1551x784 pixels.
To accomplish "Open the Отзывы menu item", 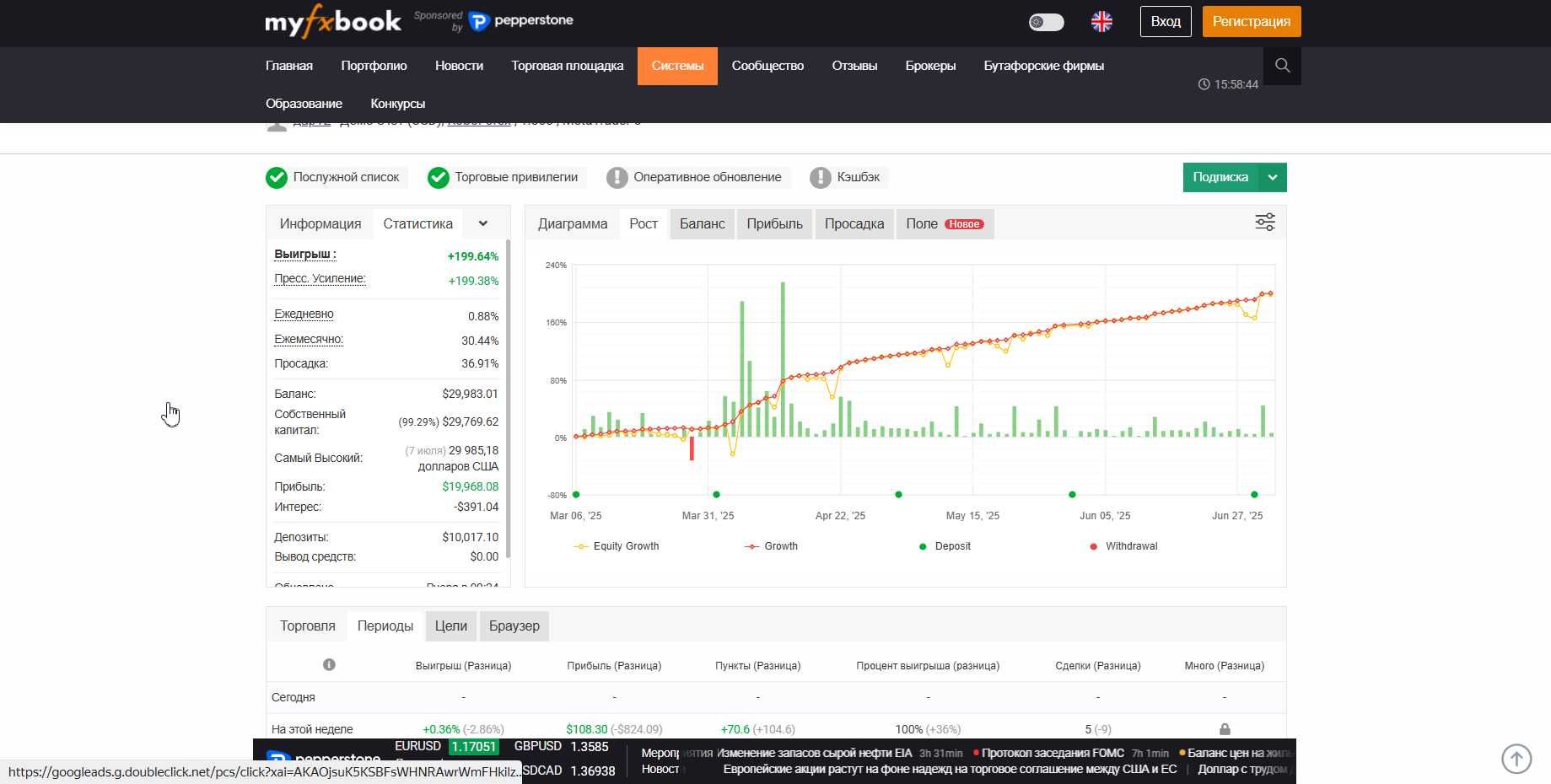I will pos(854,66).
